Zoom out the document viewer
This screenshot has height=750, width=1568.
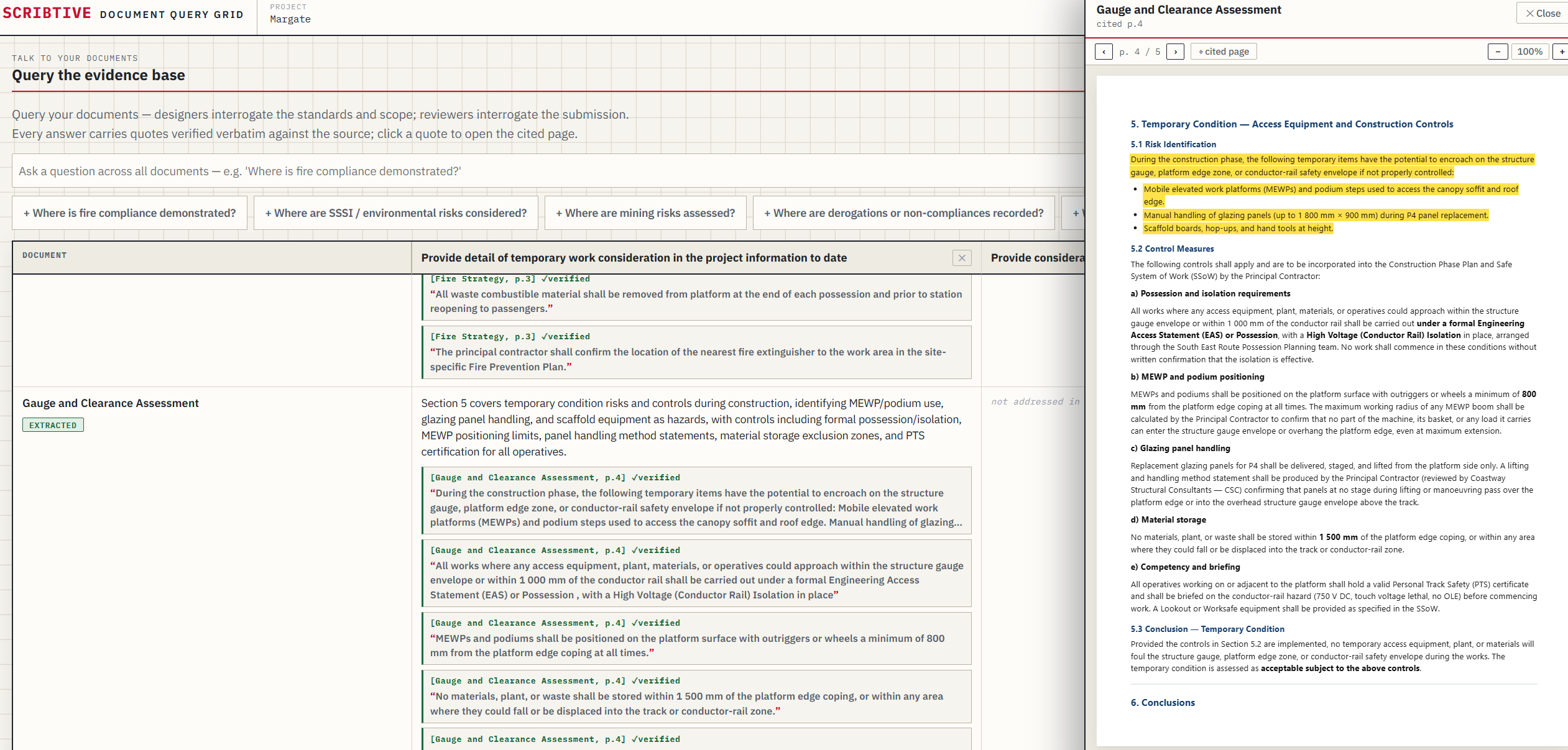[1498, 52]
